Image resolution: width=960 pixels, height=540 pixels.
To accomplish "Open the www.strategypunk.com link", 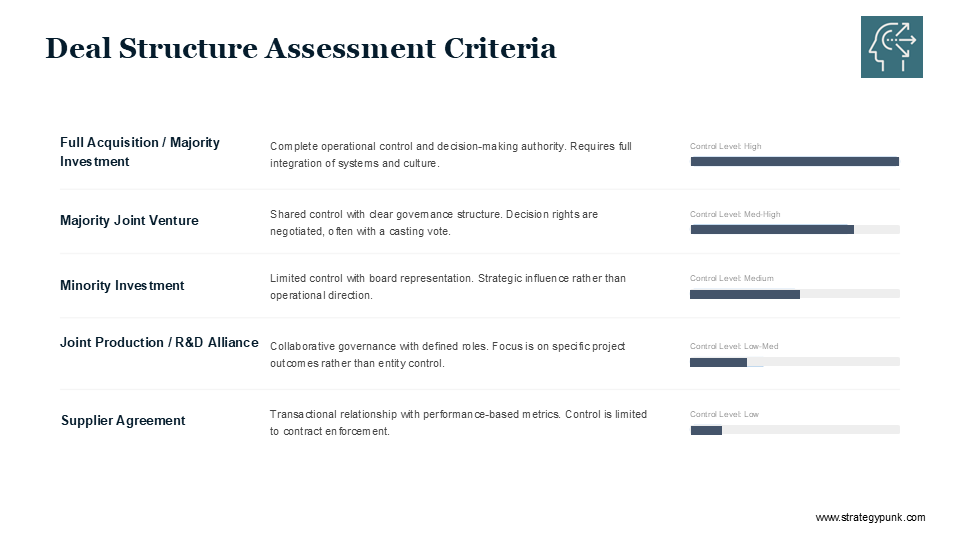I will [x=870, y=517].
